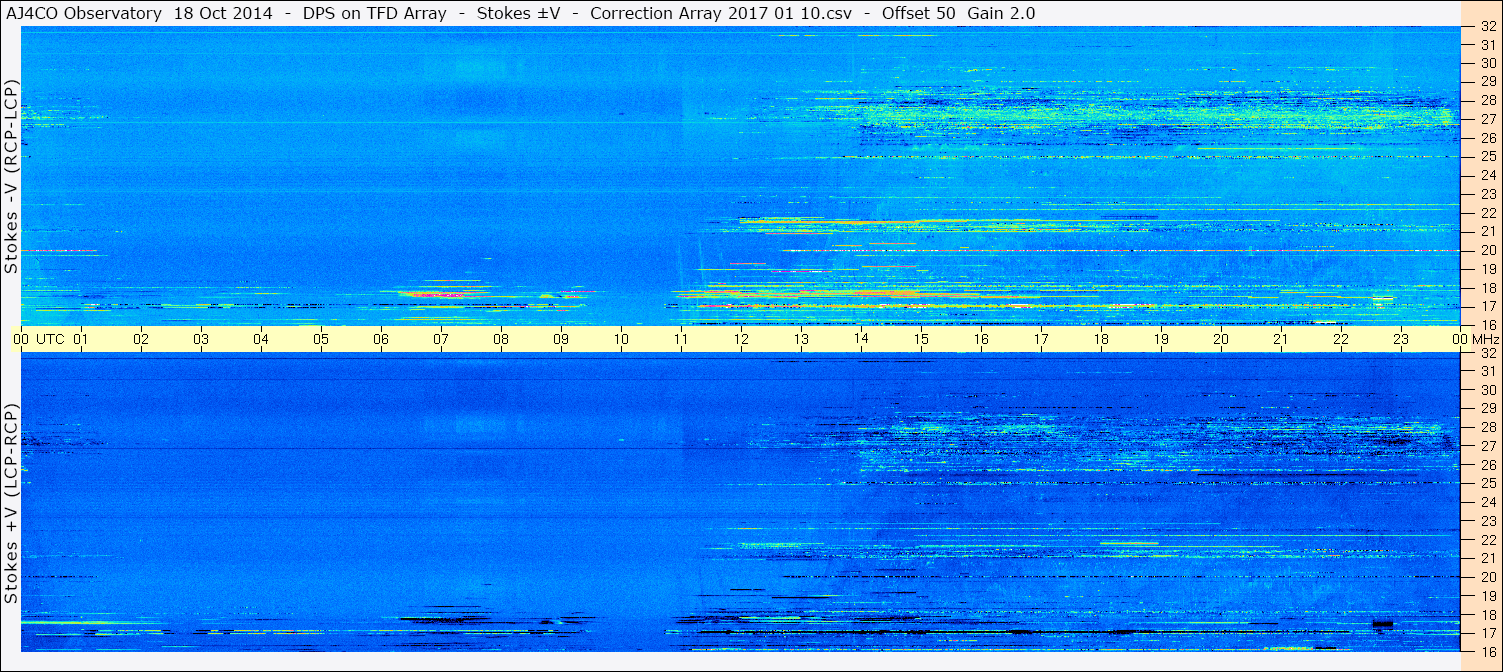Image resolution: width=1503 pixels, height=672 pixels.
Task: Click 20 MHz tick on upper plot
Action: [1487, 250]
